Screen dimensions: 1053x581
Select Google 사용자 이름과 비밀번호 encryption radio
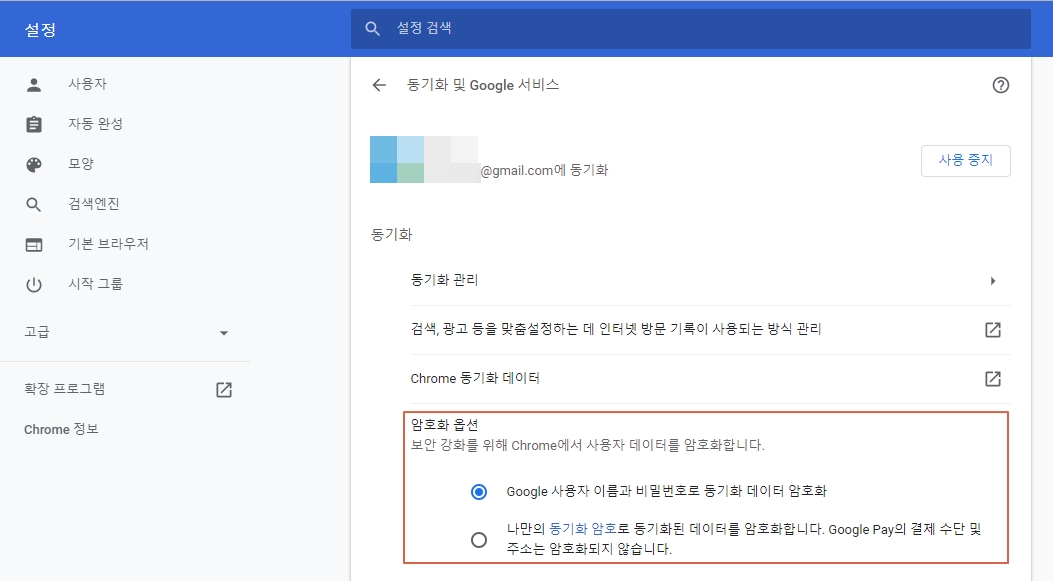point(479,492)
